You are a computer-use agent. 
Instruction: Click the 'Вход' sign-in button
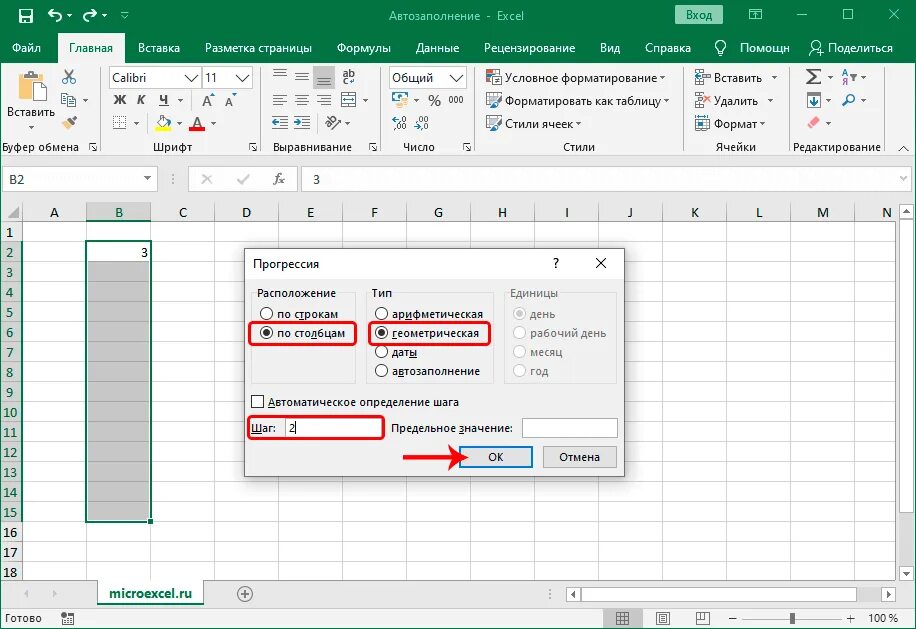tap(699, 15)
